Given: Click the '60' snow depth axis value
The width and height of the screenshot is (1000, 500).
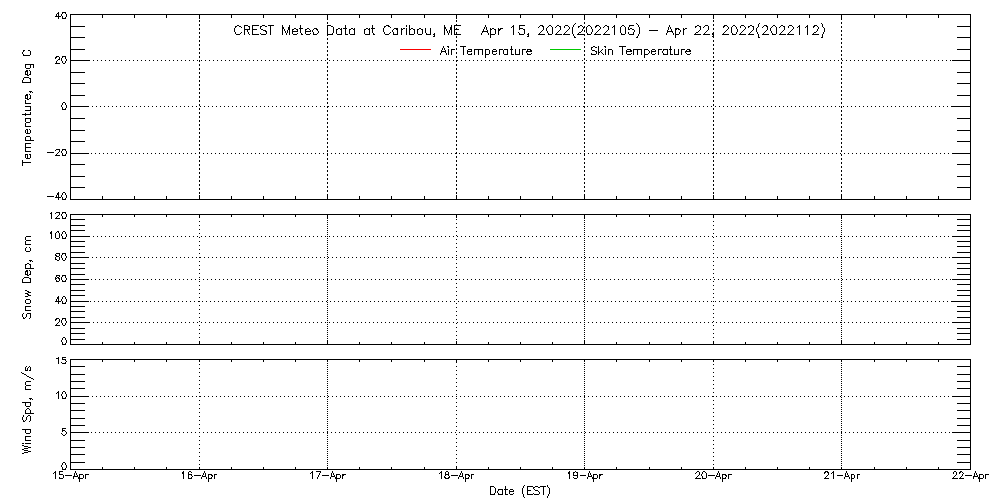Looking at the screenshot, I should [x=61, y=279].
